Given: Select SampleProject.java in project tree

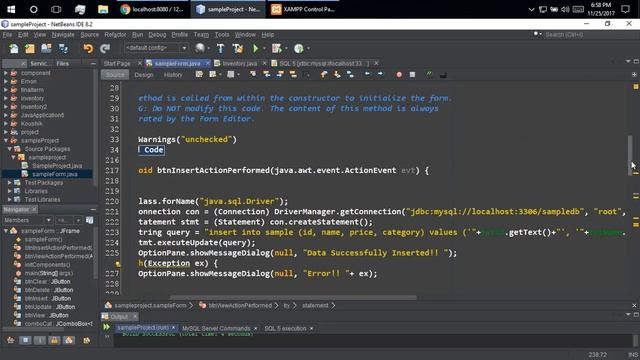Looking at the screenshot, I should [57, 166].
